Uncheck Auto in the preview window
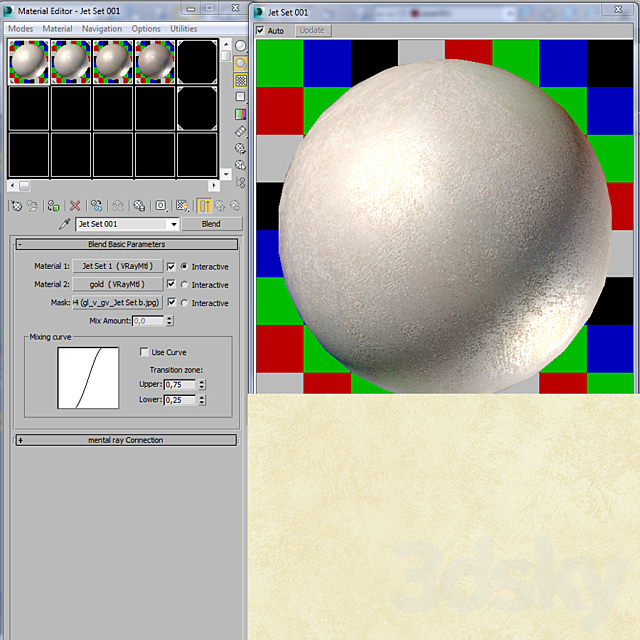Image resolution: width=640 pixels, height=640 pixels. point(260,31)
